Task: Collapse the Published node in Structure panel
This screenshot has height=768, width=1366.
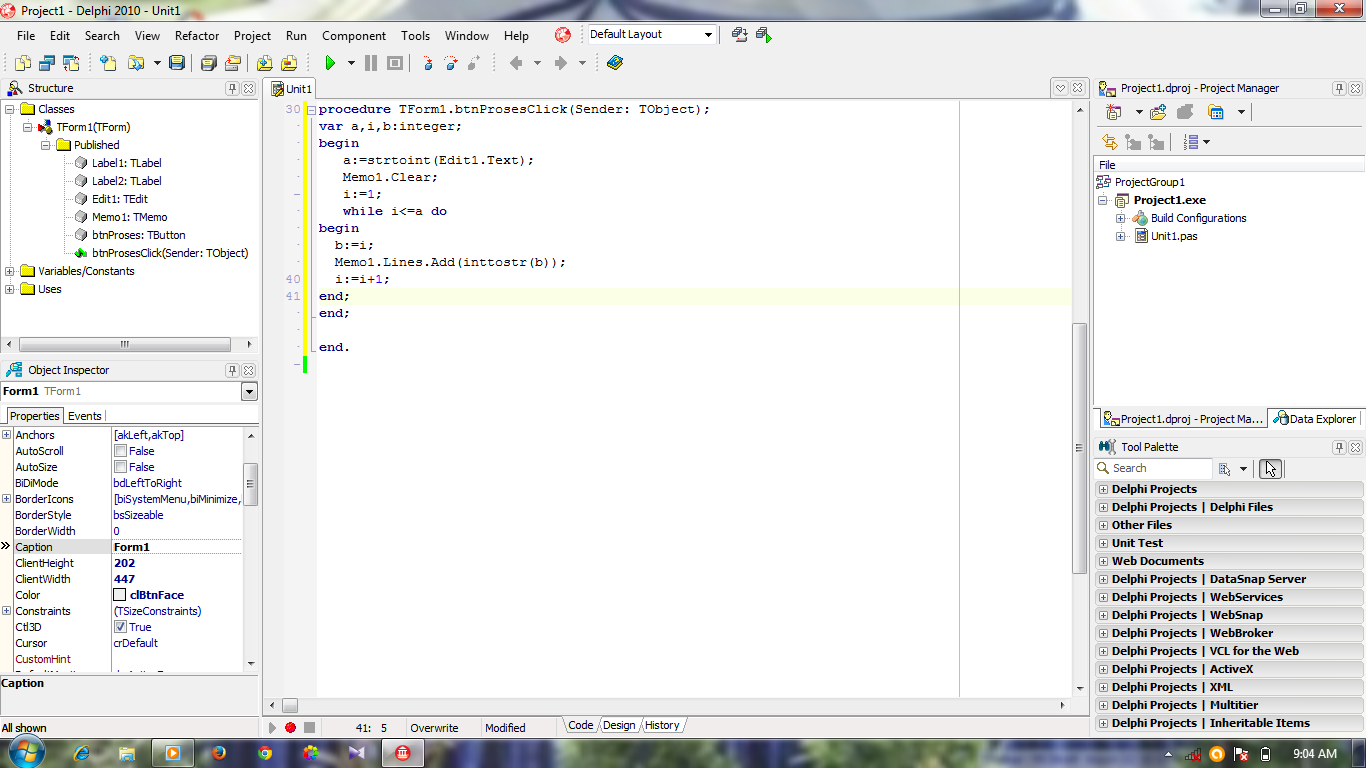Action: tap(43, 144)
